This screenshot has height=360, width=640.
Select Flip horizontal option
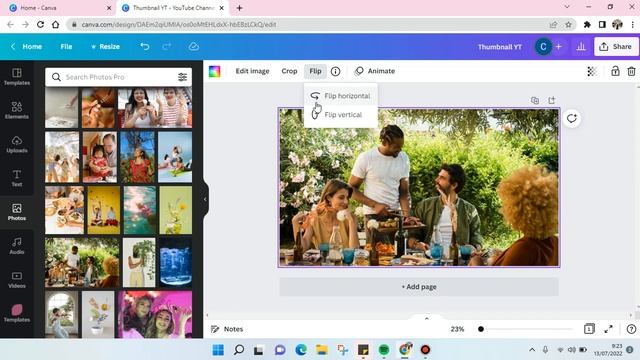(340, 96)
